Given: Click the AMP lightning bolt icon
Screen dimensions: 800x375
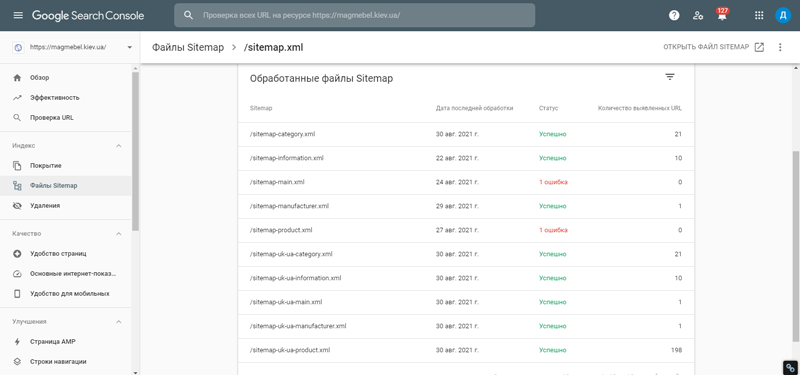Looking at the screenshot, I should pyautogui.click(x=17, y=341).
